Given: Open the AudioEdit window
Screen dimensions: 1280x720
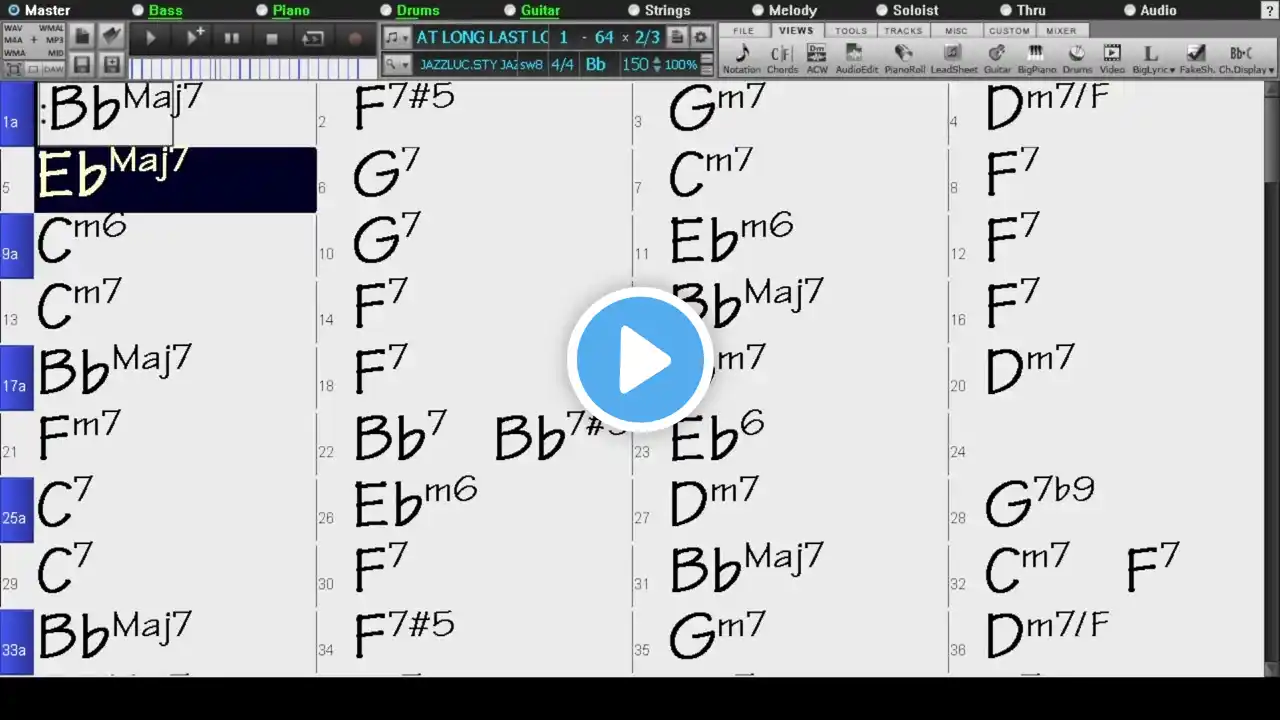Looking at the screenshot, I should click(x=856, y=59).
